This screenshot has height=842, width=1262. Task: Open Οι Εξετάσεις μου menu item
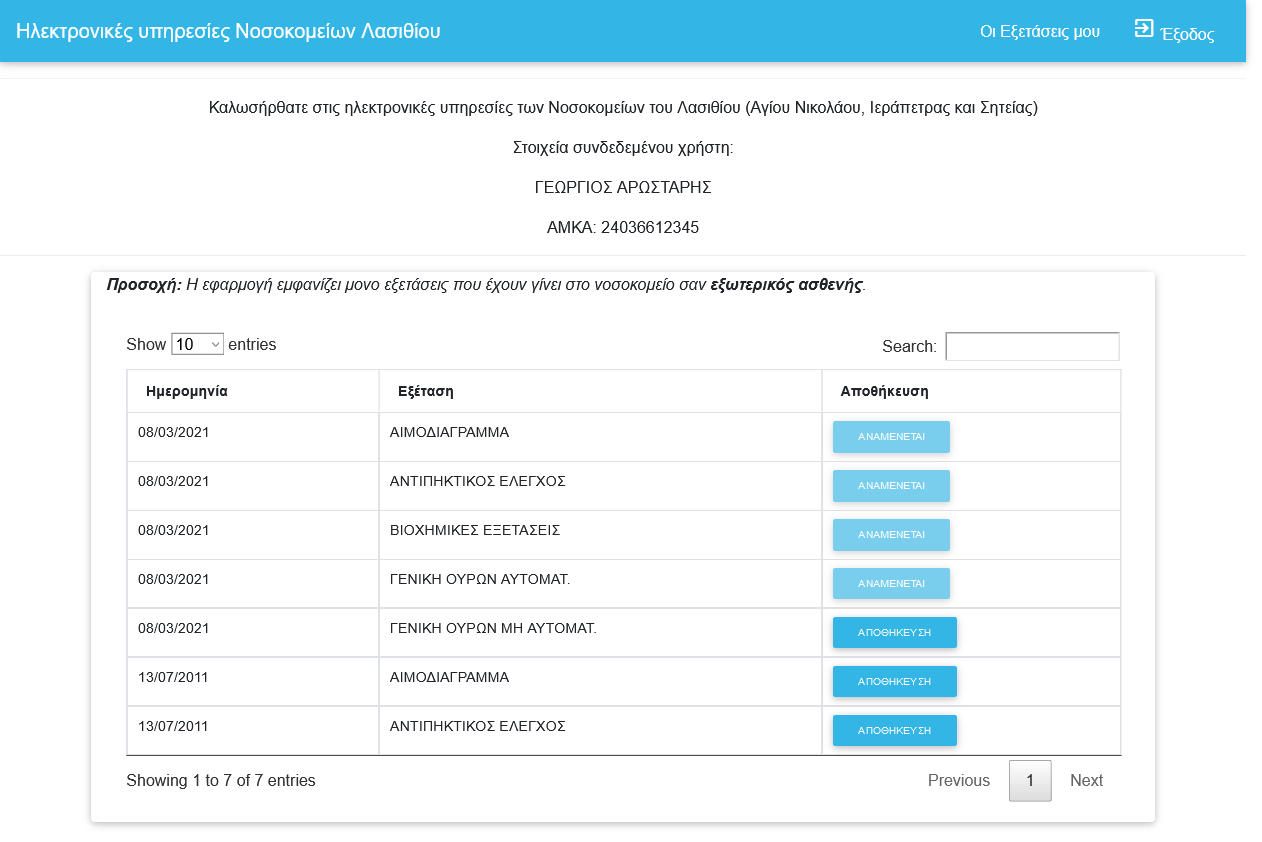click(x=1039, y=32)
